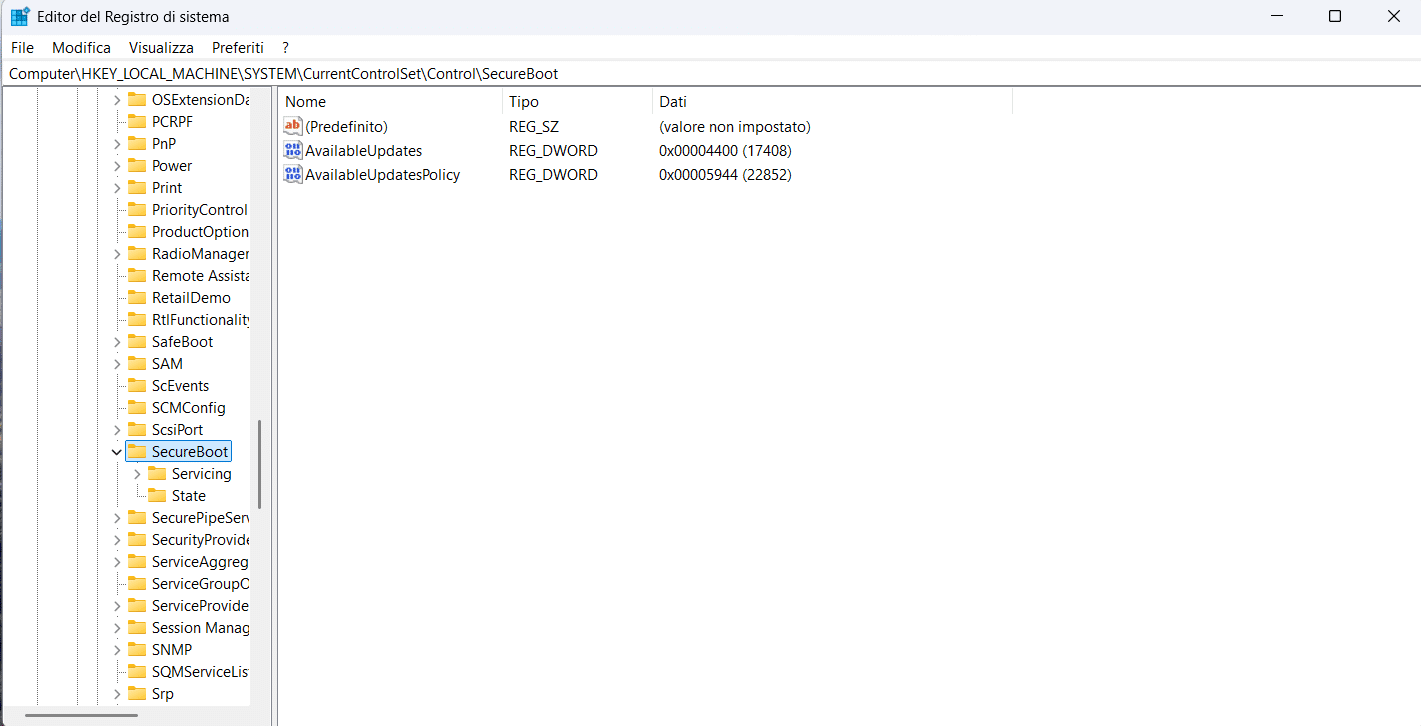Click the registry path address bar
Screen dimensions: 1421x726
coord(700,74)
